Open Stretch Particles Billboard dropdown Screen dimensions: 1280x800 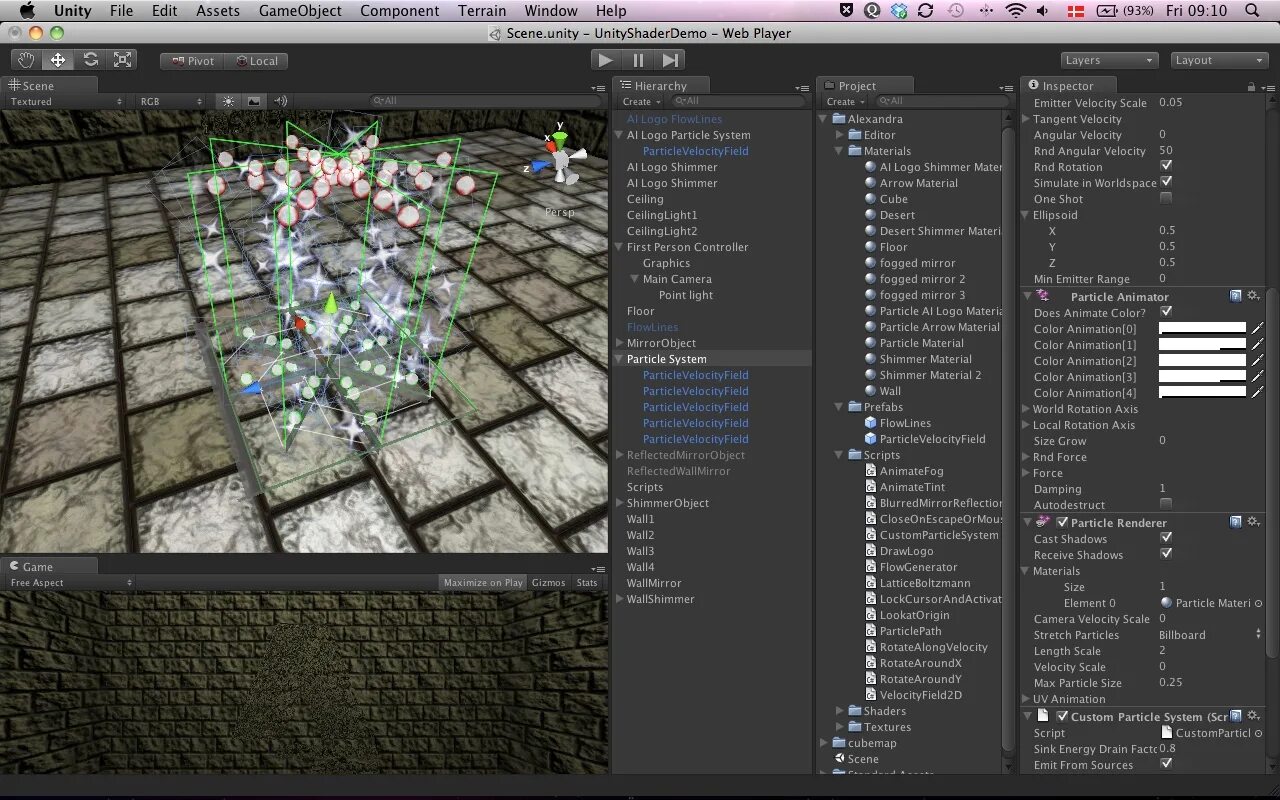(x=1210, y=635)
